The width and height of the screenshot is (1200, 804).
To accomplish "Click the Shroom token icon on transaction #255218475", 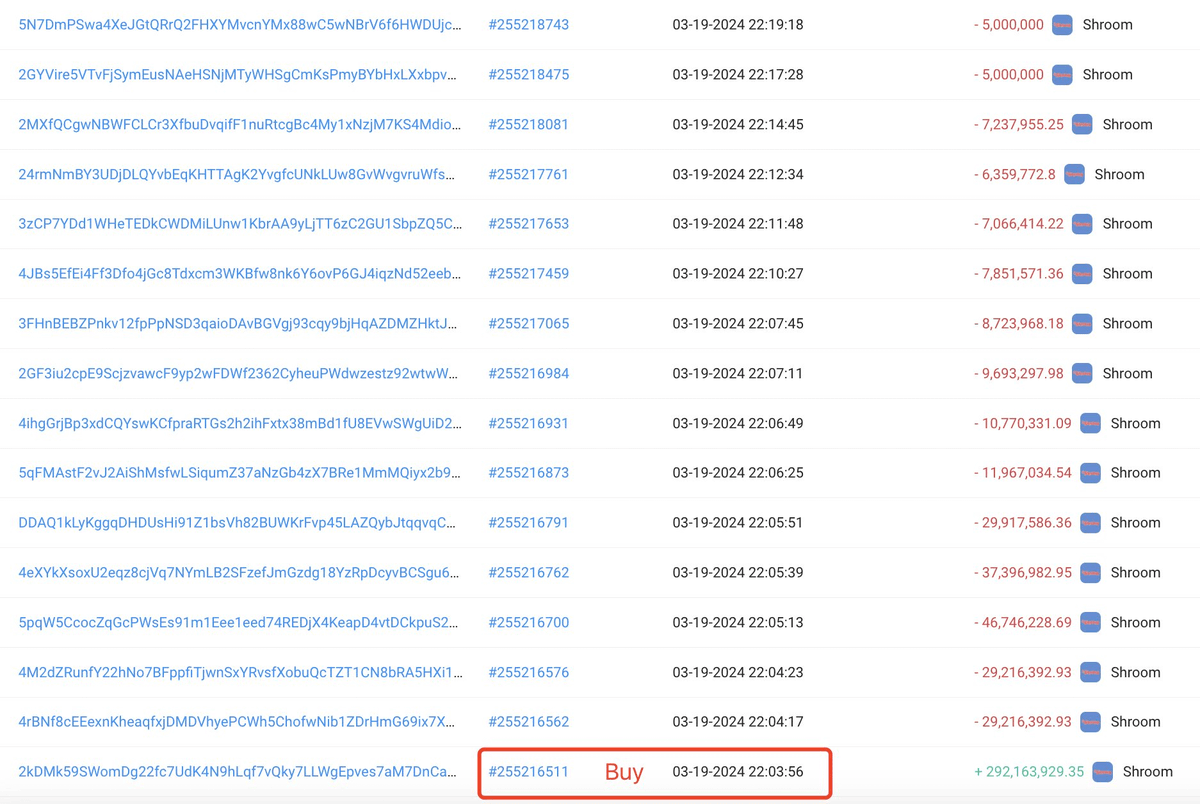I will pos(1062,74).
